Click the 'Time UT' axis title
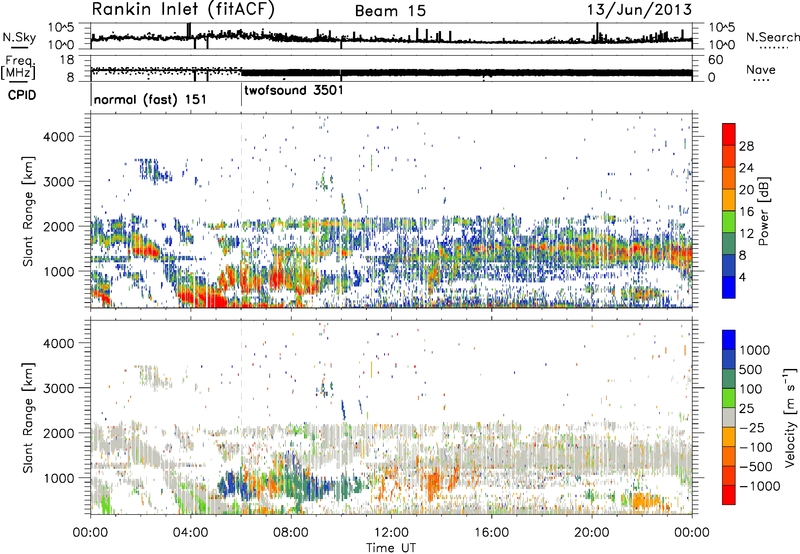 (391, 547)
